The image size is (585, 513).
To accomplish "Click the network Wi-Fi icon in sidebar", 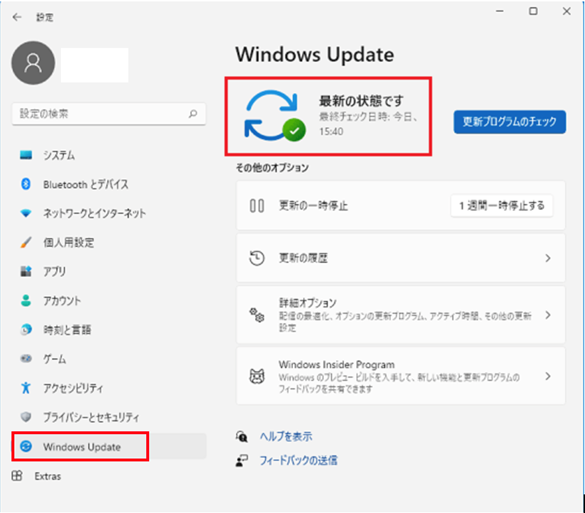I will [26, 213].
